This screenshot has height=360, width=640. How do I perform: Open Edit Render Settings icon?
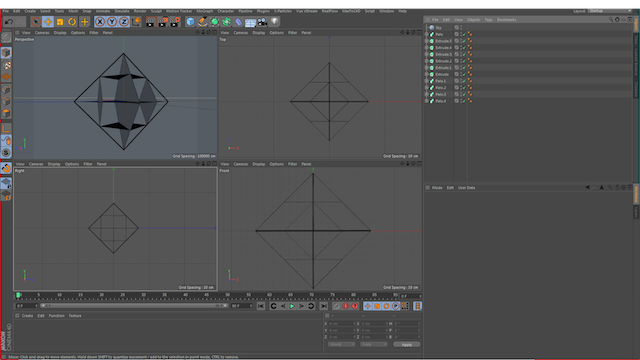coord(175,22)
